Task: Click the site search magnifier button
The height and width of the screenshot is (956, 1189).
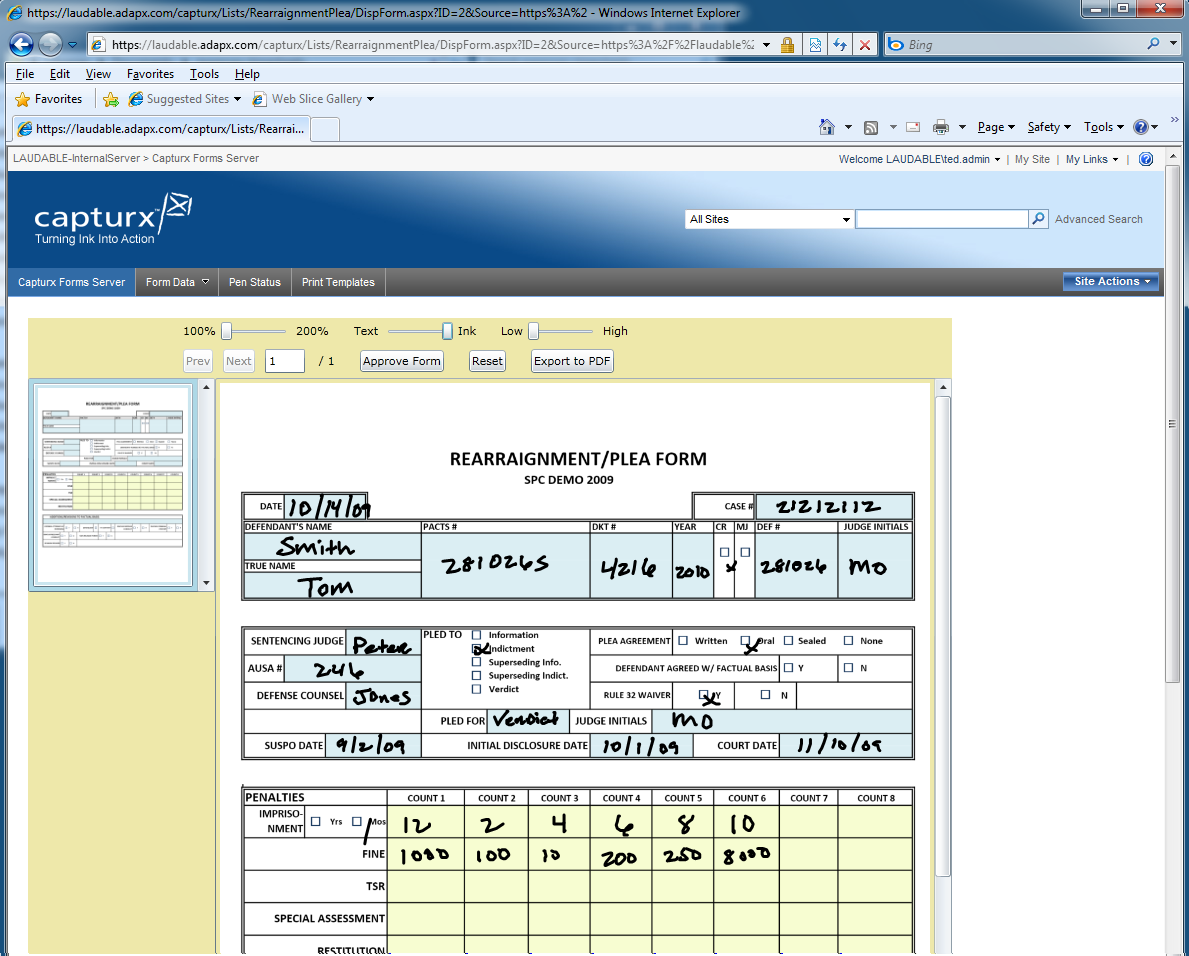Action: tap(1038, 219)
